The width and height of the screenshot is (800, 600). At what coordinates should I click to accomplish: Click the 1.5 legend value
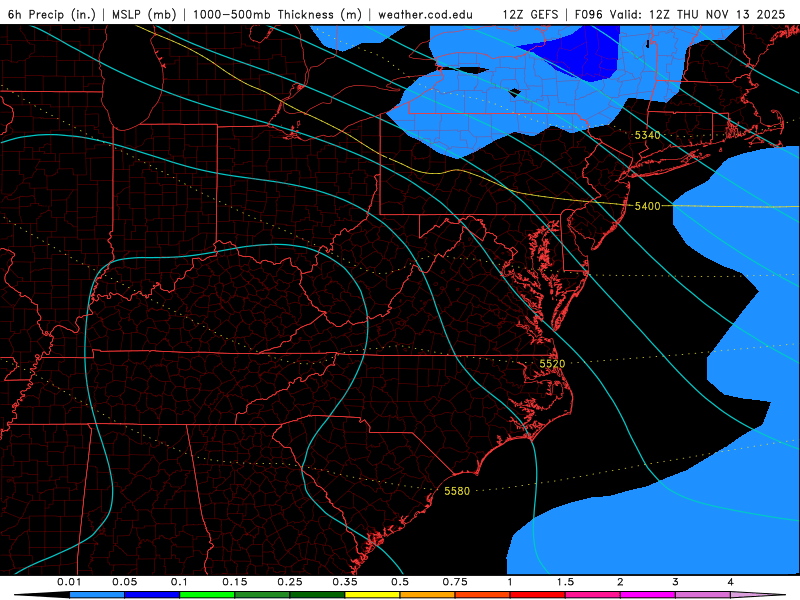565,582
